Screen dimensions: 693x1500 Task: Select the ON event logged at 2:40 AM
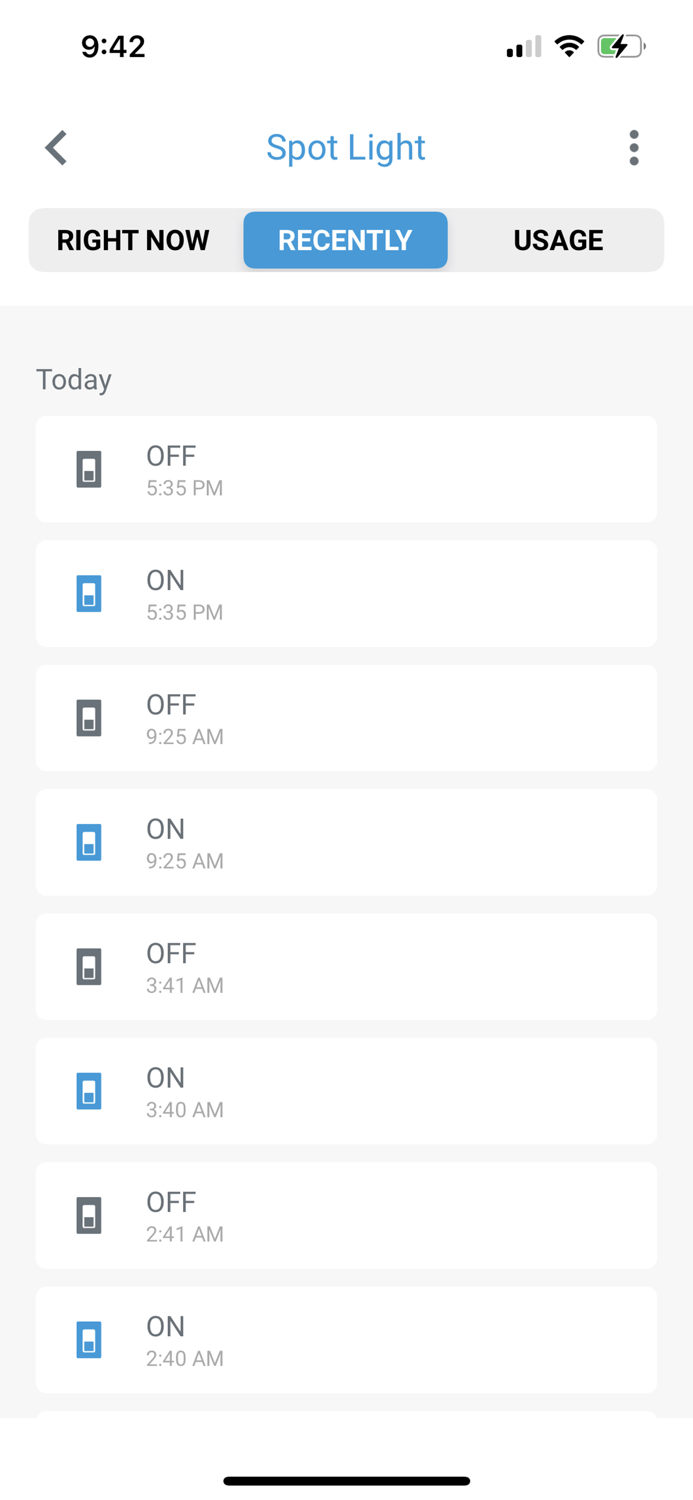(x=345, y=1340)
